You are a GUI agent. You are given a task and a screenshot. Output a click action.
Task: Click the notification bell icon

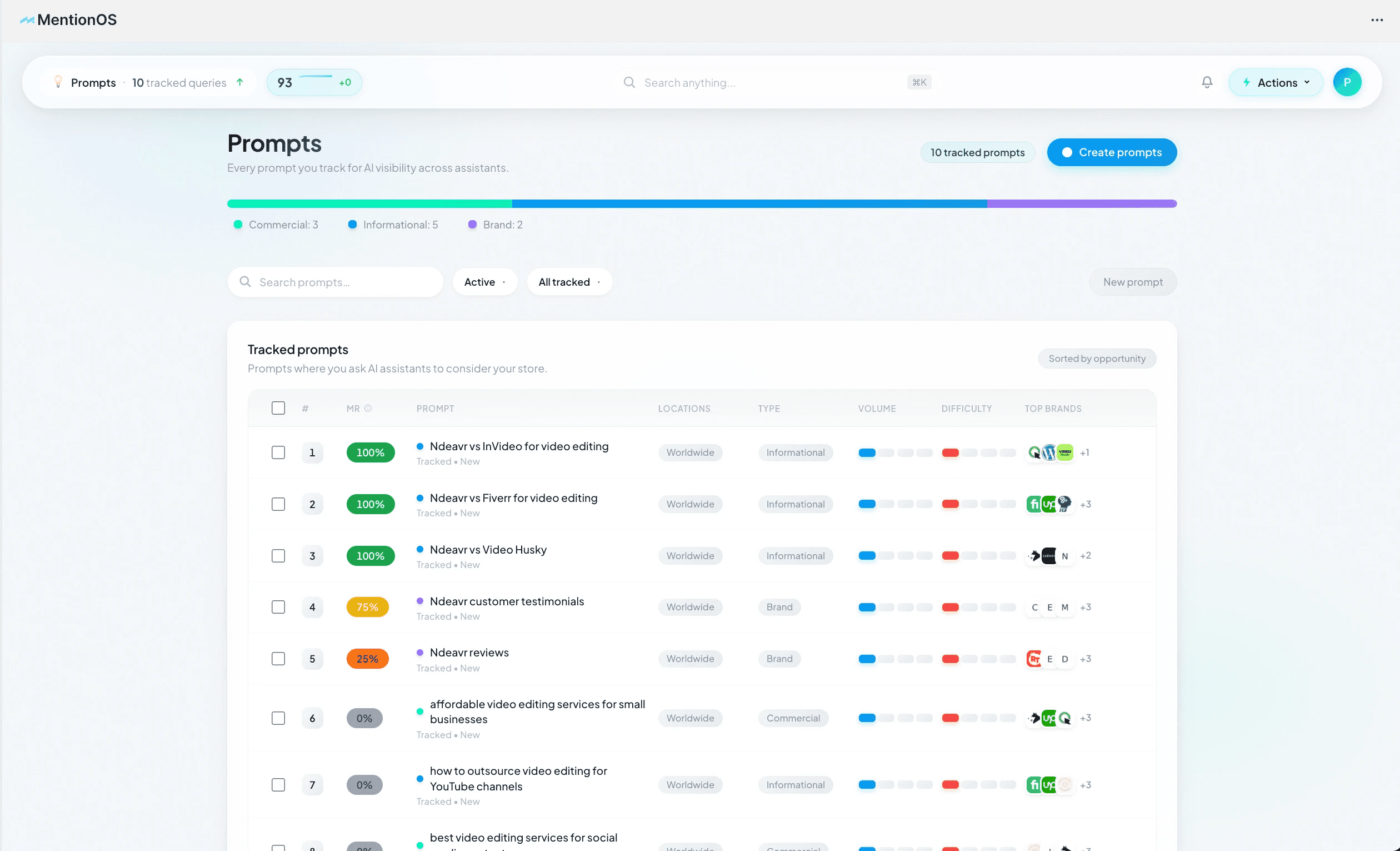point(1207,82)
